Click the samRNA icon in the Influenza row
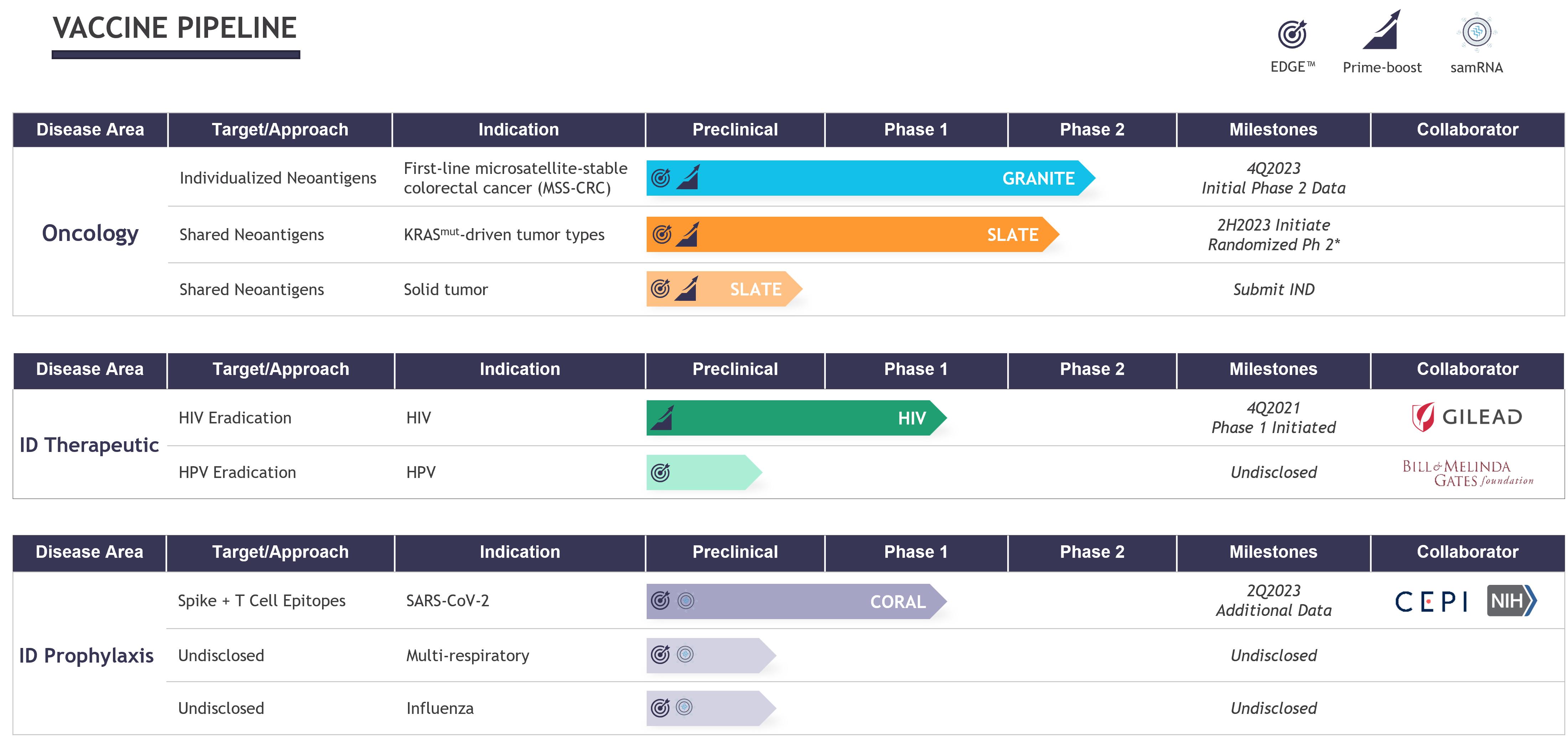Viewport: 1568px width, 736px height. [685, 707]
